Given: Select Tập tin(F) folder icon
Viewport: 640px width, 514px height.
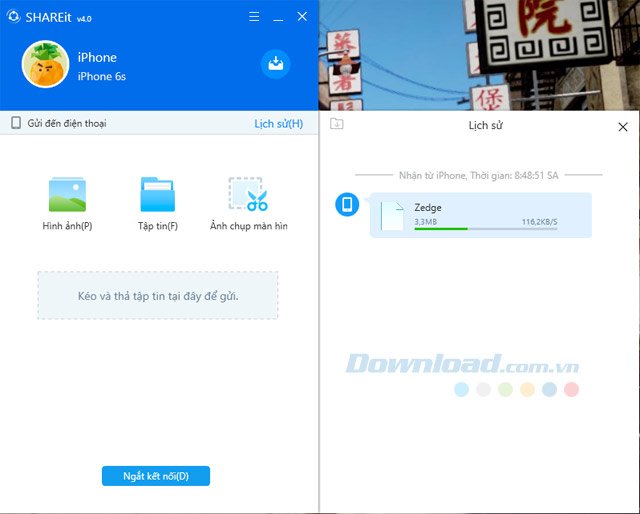Looking at the screenshot, I should click(x=158, y=194).
